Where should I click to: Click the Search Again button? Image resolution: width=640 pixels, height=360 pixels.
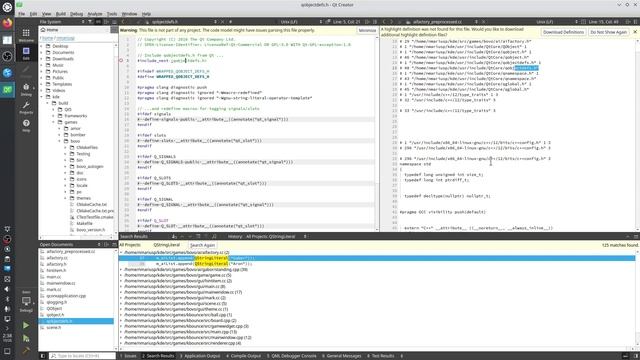(x=202, y=245)
